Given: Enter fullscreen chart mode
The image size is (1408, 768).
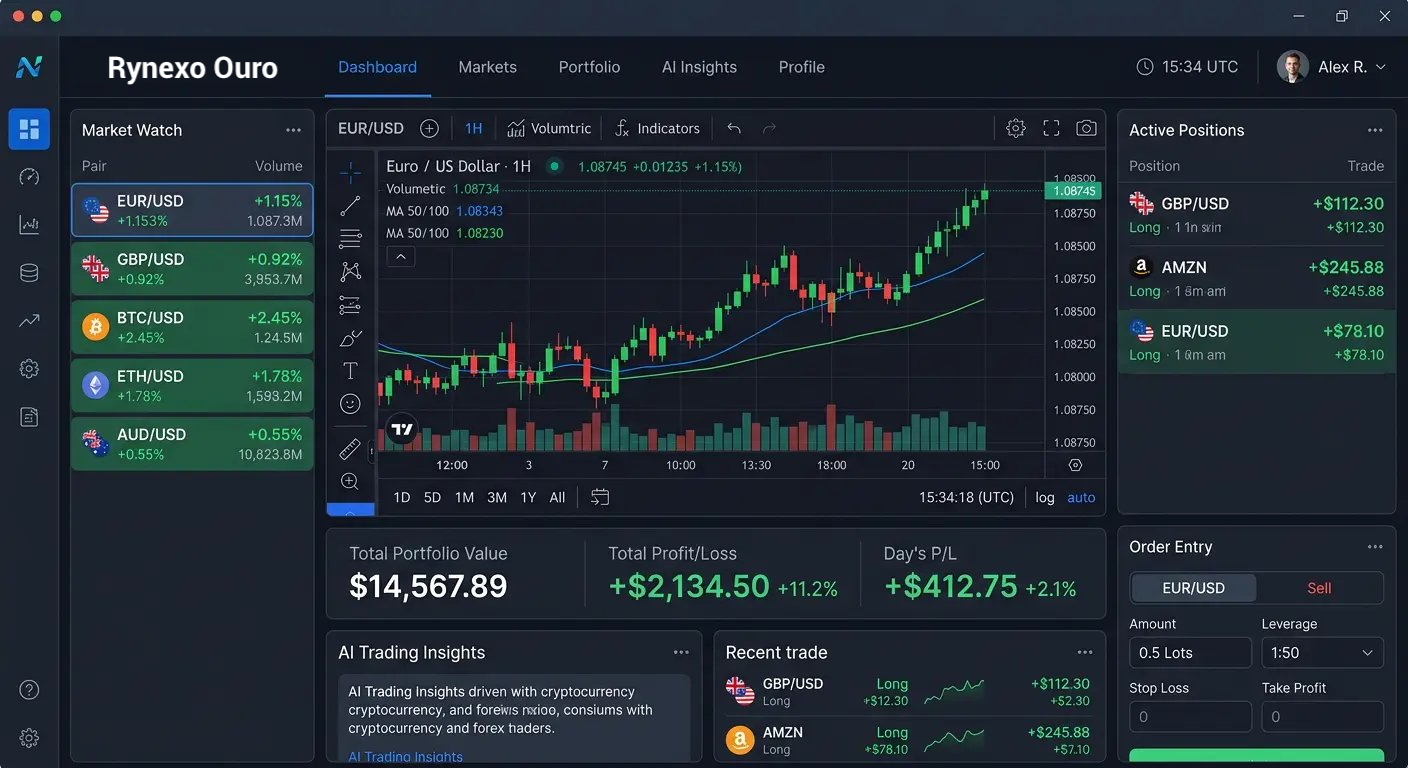Looking at the screenshot, I should click(x=1051, y=128).
